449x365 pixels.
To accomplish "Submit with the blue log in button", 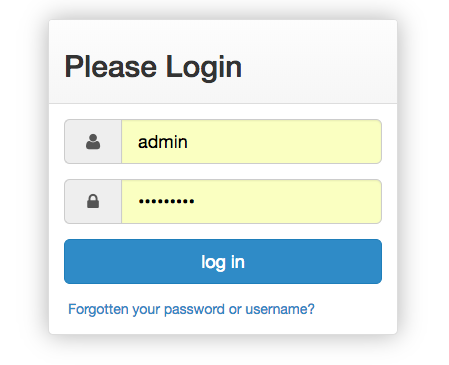I will pyautogui.click(x=223, y=261).
